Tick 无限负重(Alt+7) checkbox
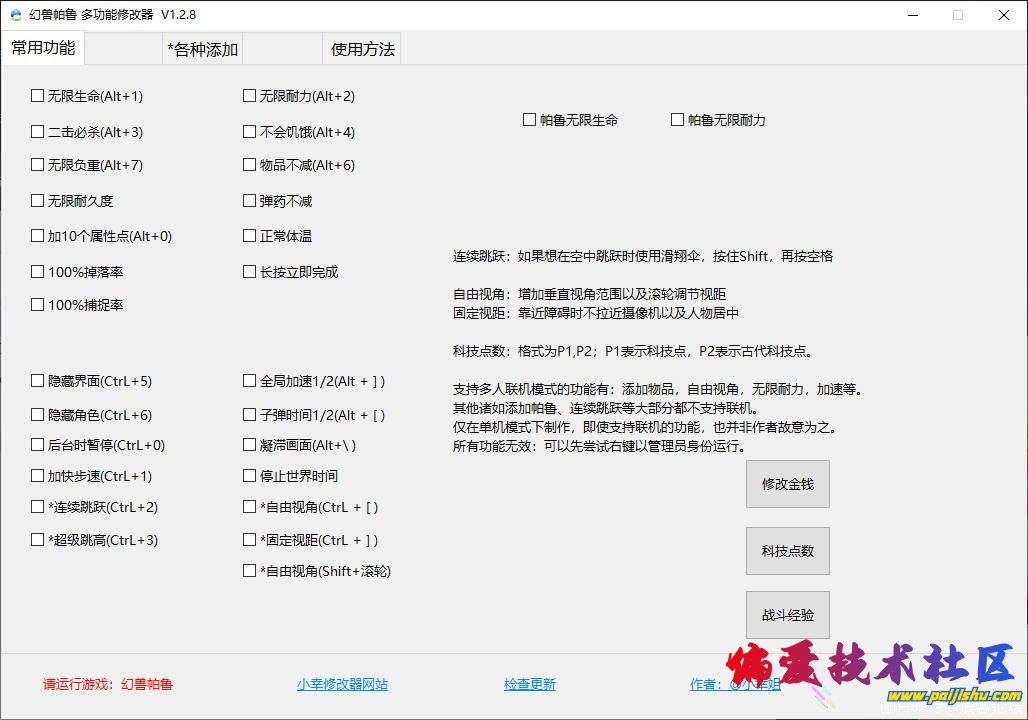Viewport: 1028px width, 720px height. point(38,165)
